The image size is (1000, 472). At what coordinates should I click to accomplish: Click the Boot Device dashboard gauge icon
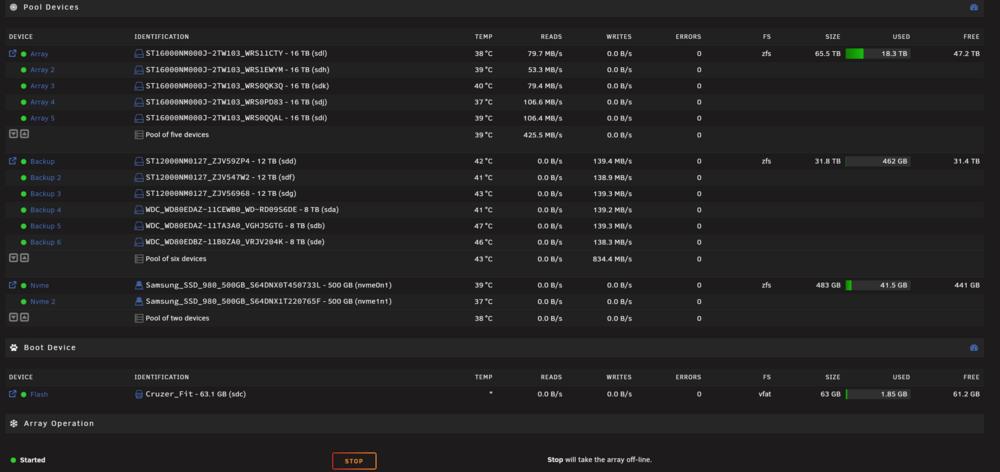(x=973, y=348)
